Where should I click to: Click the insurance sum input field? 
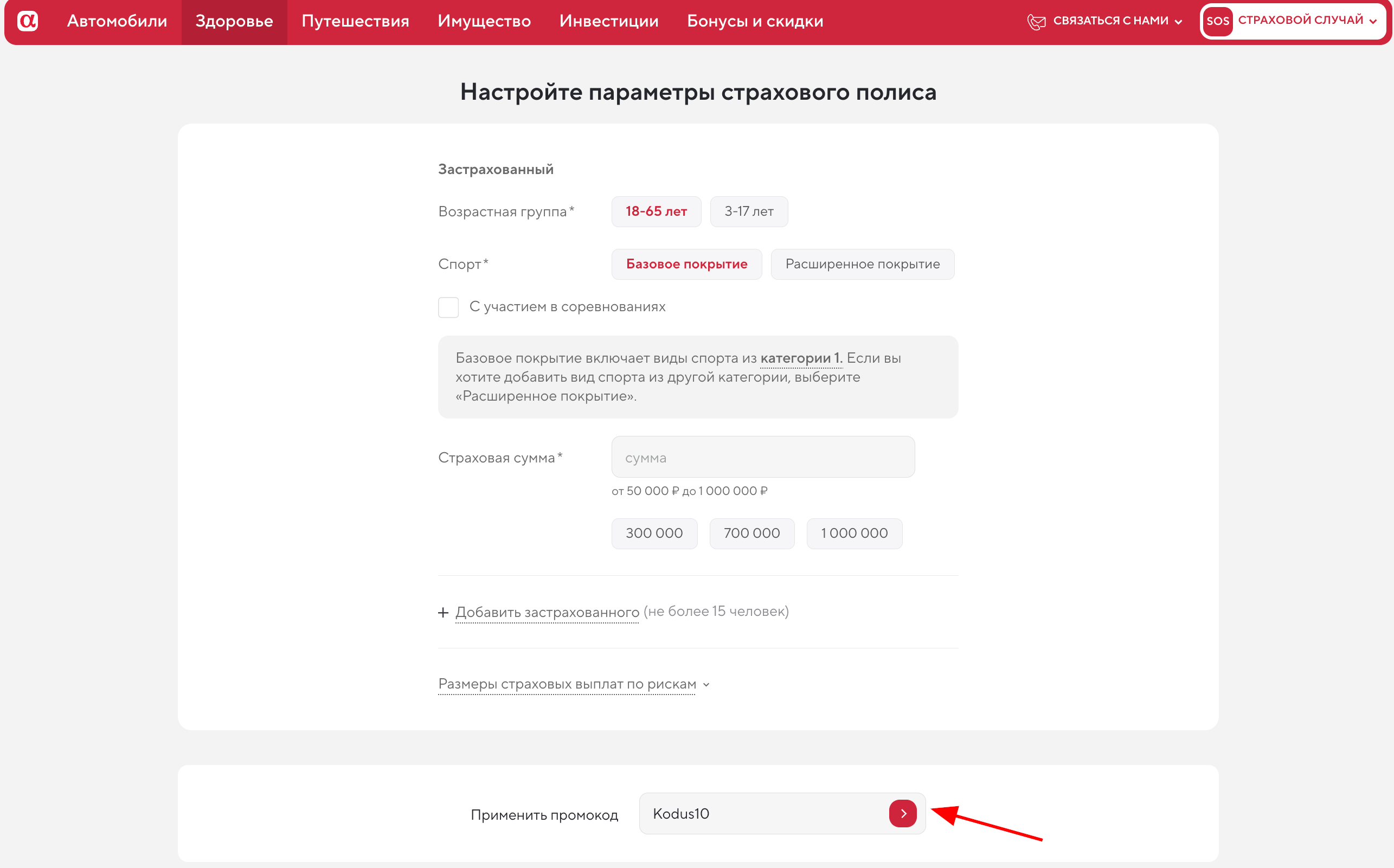[x=762, y=457]
